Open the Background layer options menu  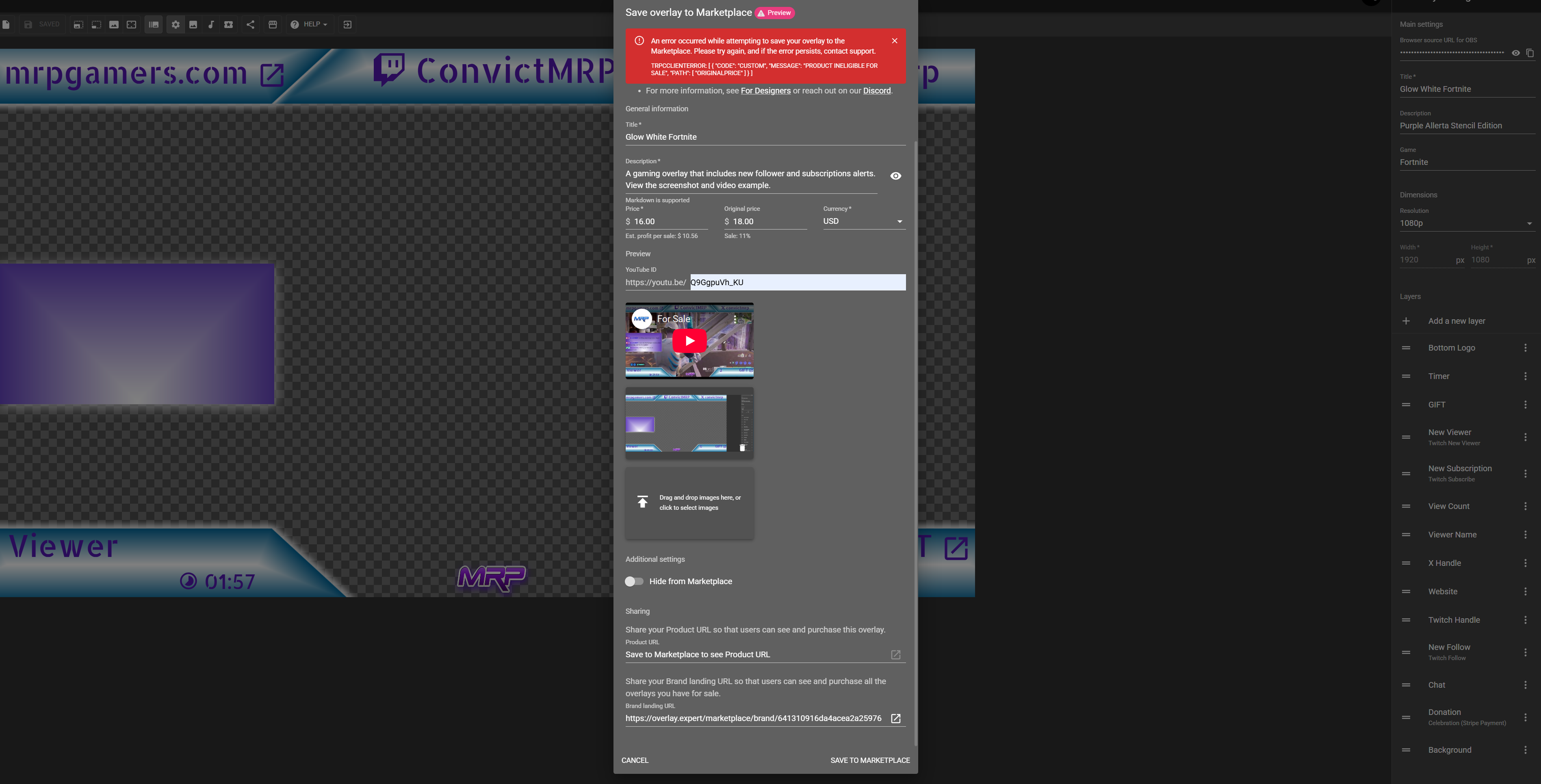click(1526, 749)
